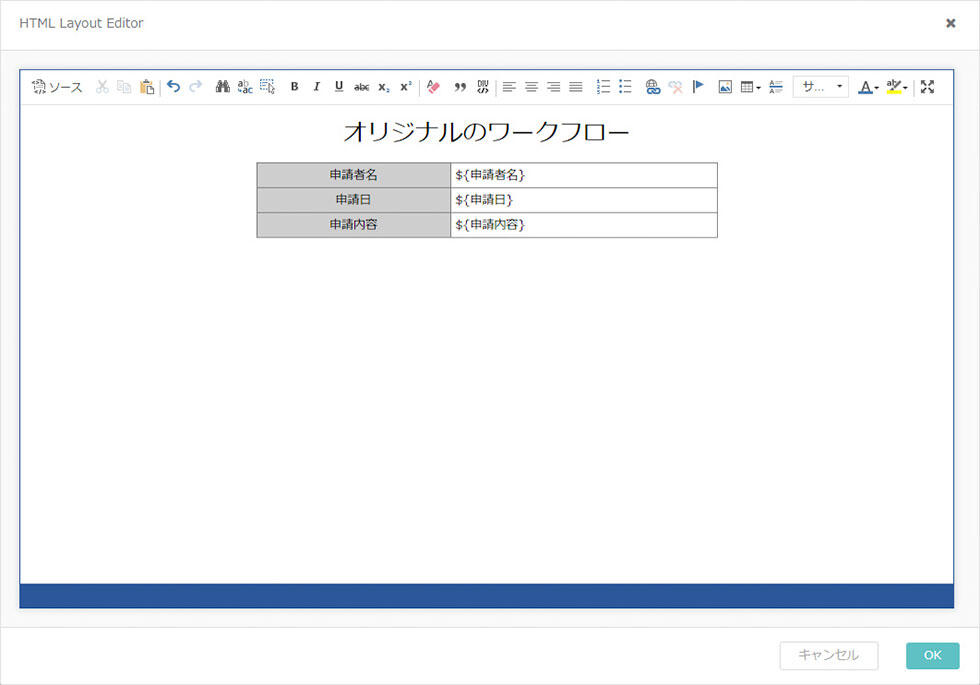Insert a block quote
Image resolution: width=980 pixels, height=685 pixels.
(460, 87)
